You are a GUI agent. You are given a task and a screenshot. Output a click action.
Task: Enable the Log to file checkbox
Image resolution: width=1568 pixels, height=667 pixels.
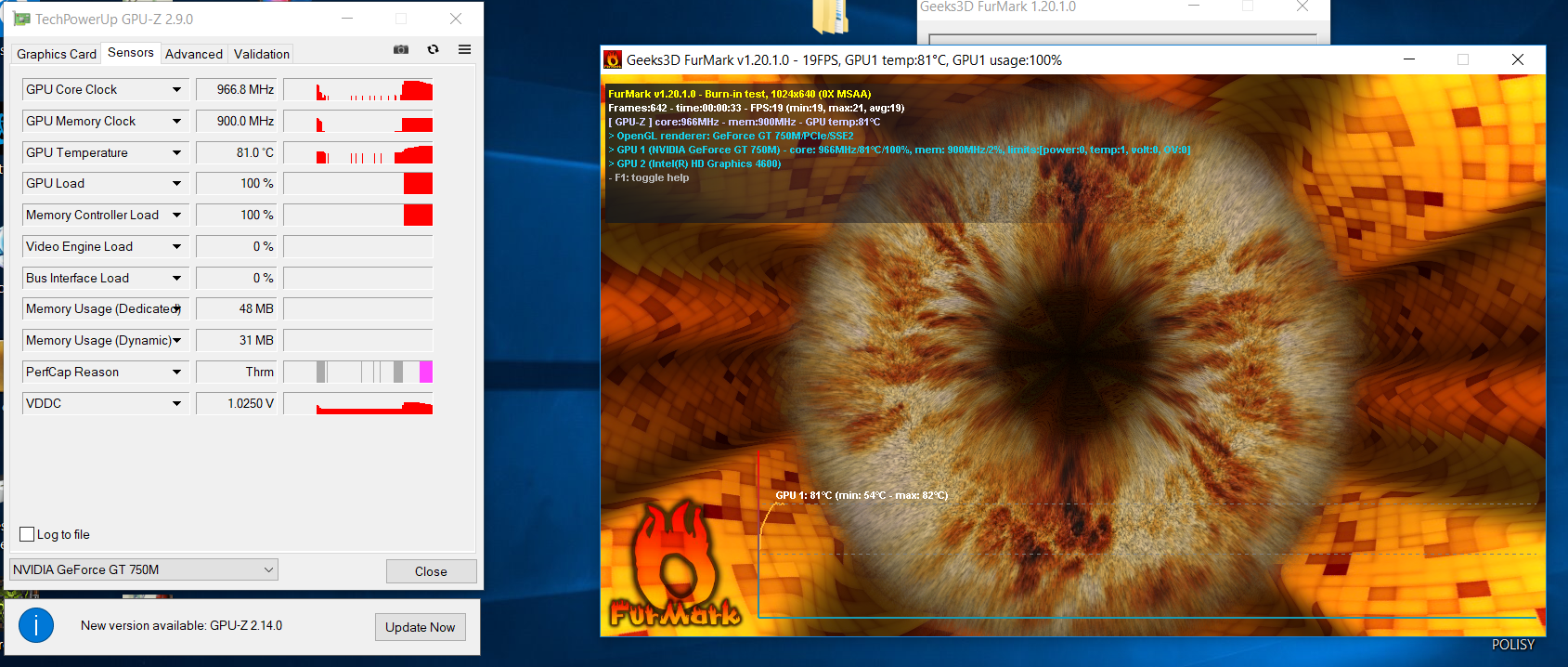27,534
